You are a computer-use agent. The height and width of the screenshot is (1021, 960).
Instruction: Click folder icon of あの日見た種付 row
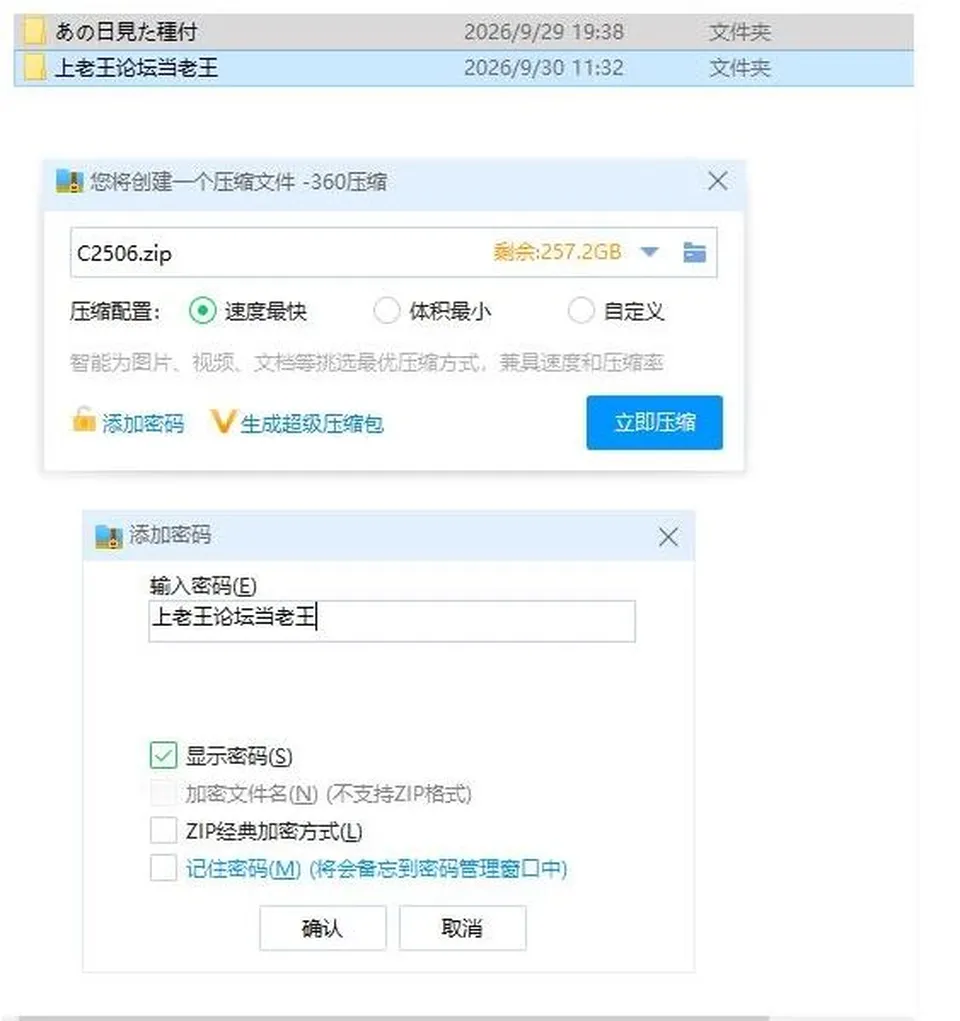tap(35, 31)
